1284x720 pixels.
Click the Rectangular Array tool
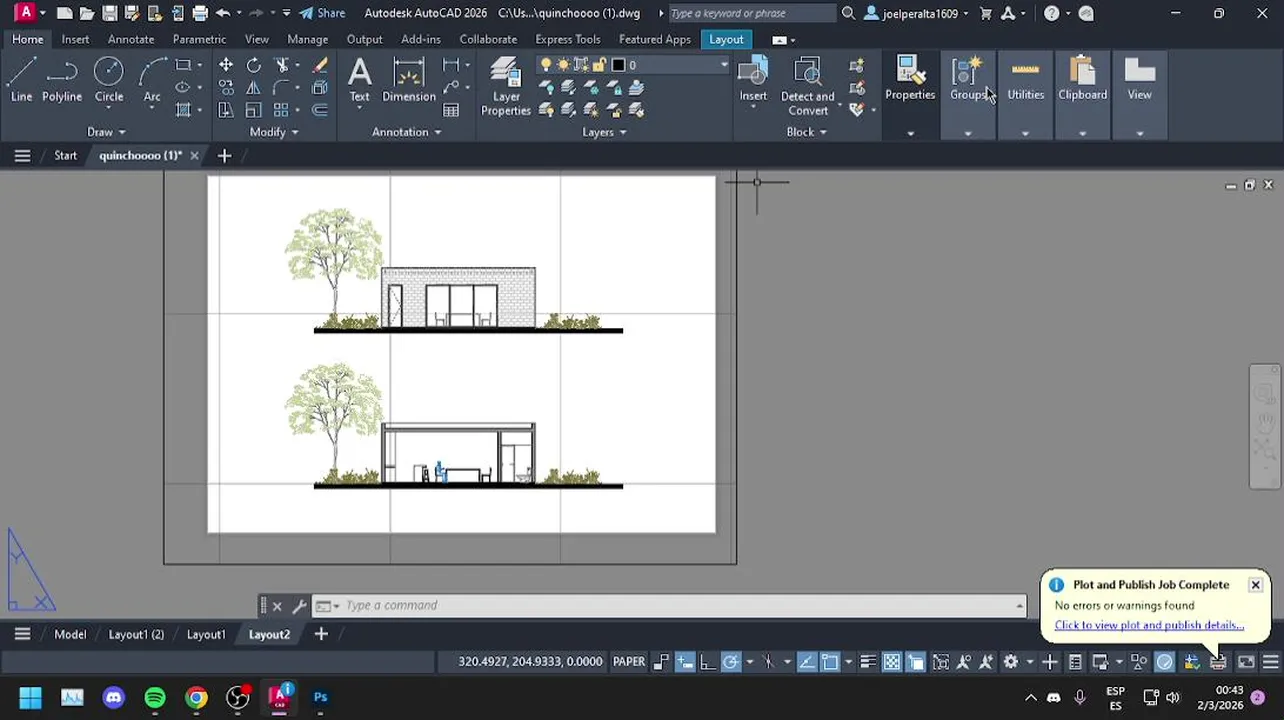click(x=282, y=110)
